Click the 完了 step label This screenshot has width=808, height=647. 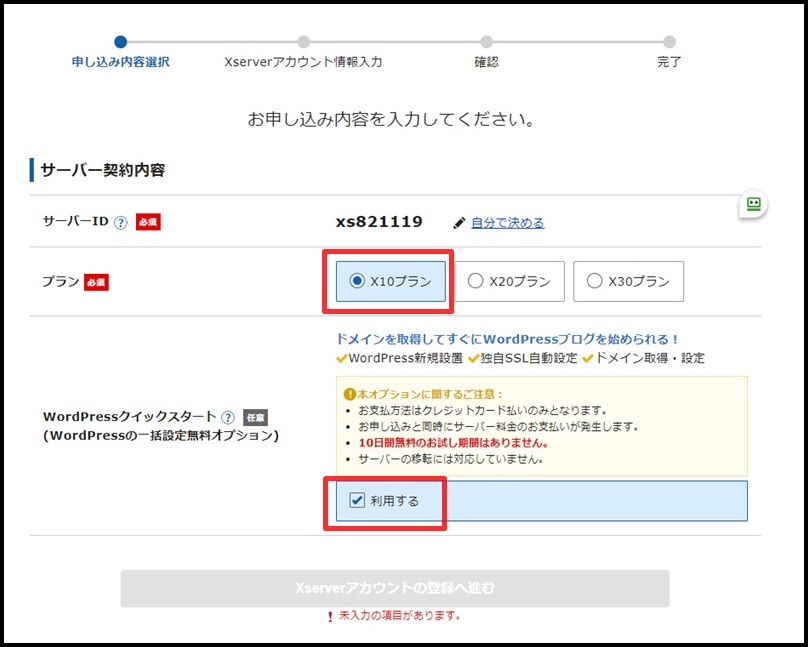669,62
